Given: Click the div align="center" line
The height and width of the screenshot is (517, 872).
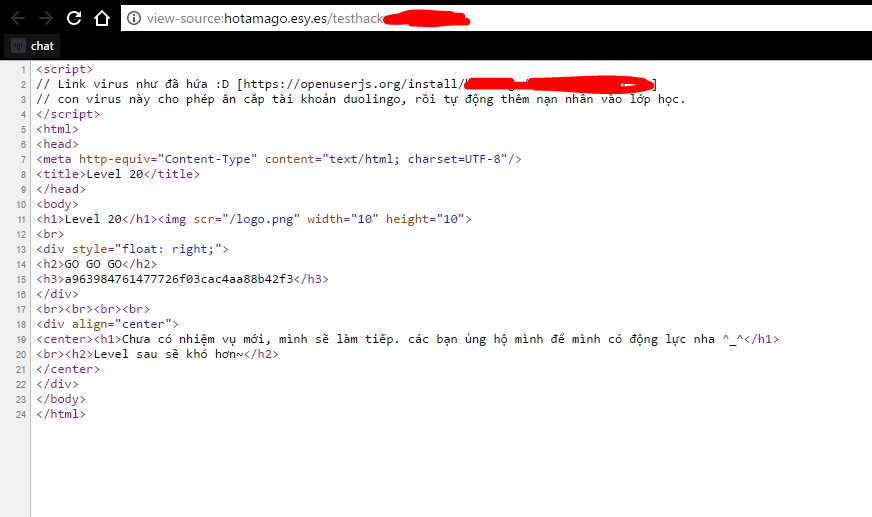Looking at the screenshot, I should pyautogui.click(x=107, y=325).
